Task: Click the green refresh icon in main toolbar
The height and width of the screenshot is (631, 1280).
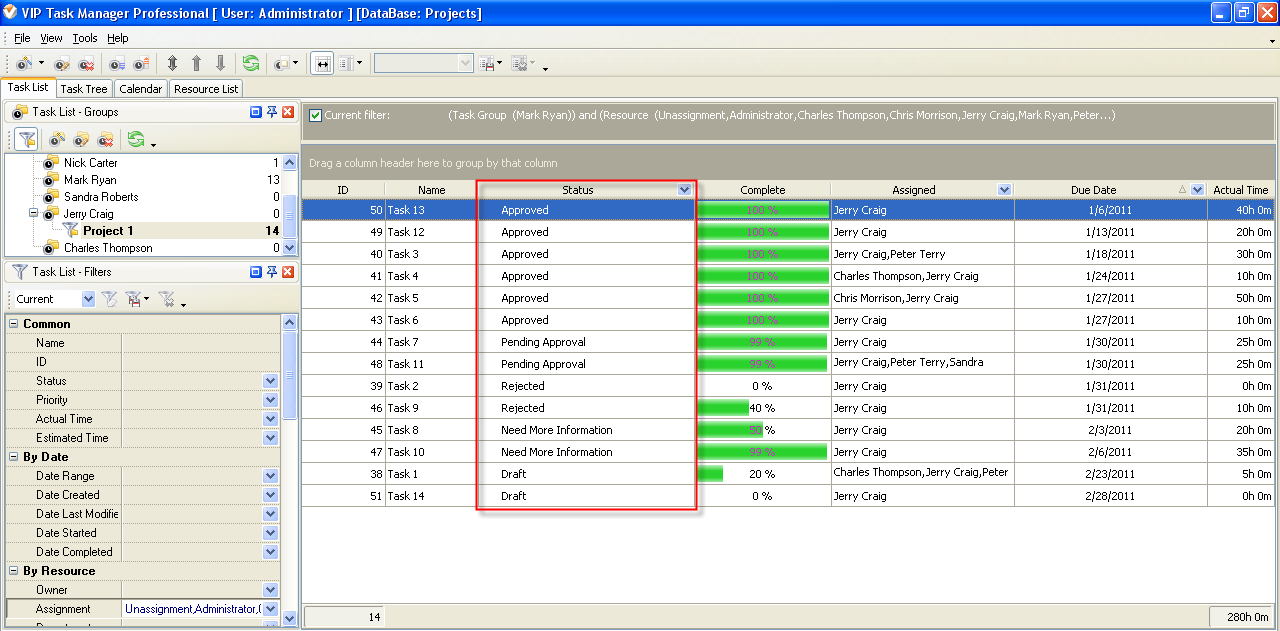Action: [251, 63]
